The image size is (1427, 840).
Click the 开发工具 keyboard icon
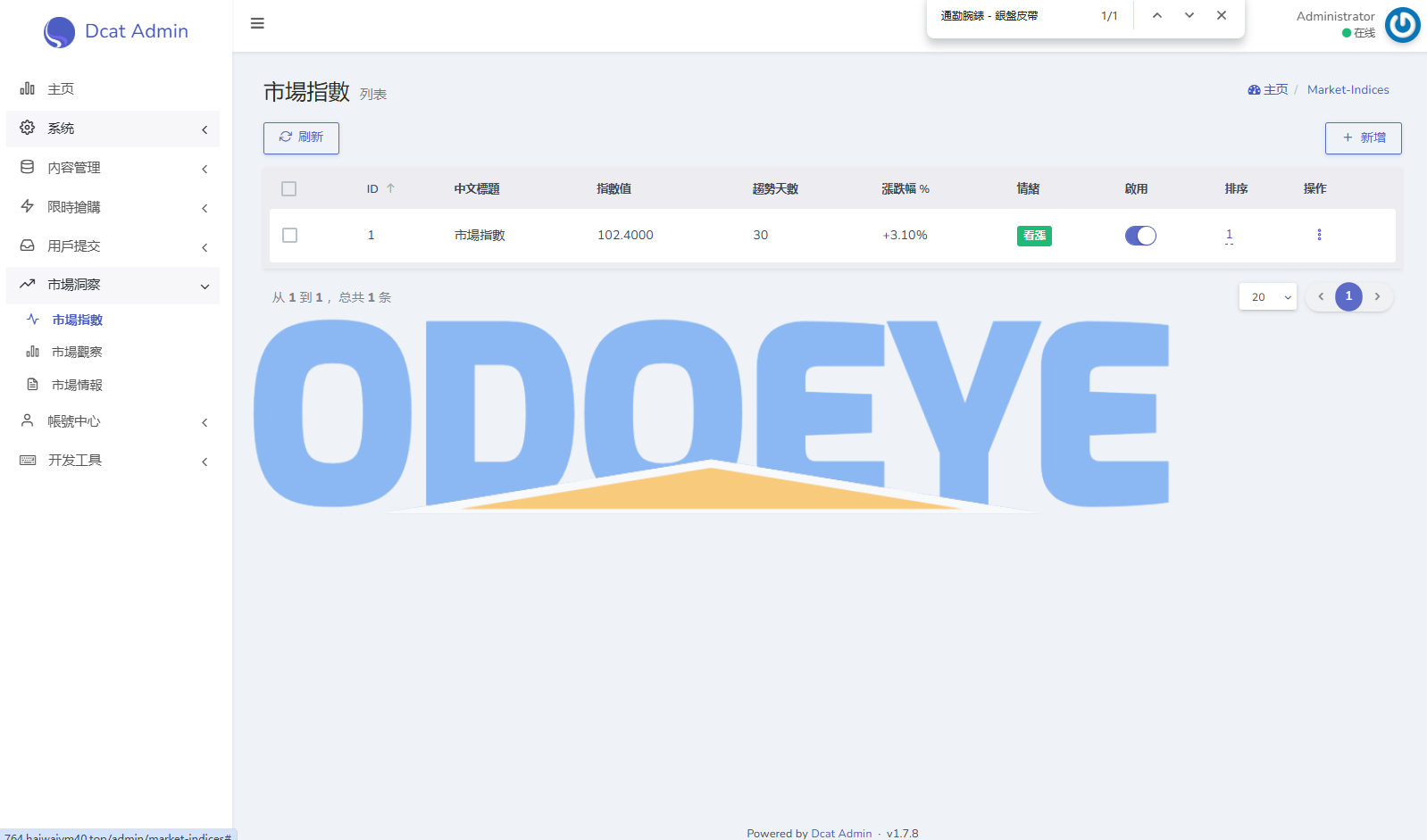(x=28, y=460)
